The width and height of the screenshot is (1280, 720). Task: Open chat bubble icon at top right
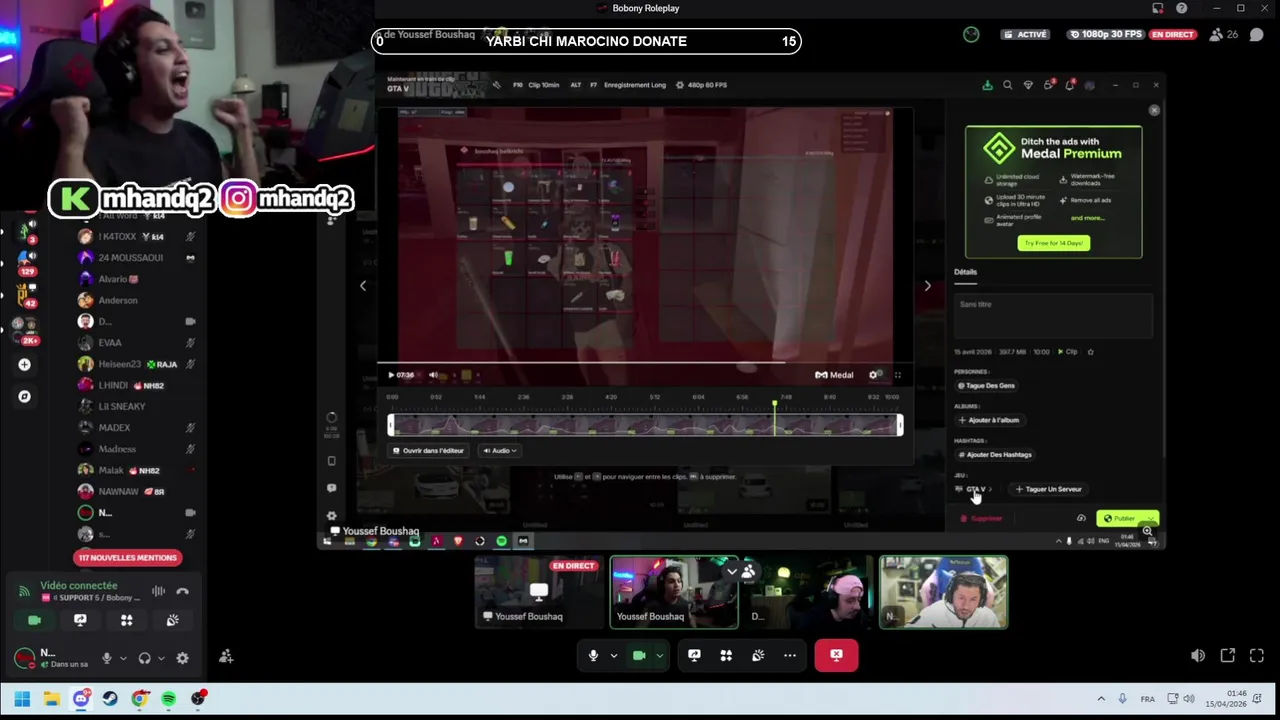1257,34
